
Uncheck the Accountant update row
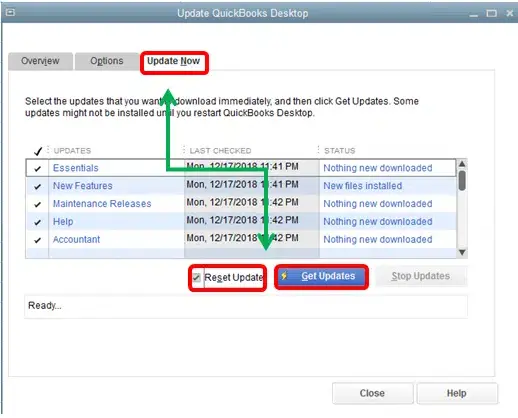pos(38,240)
